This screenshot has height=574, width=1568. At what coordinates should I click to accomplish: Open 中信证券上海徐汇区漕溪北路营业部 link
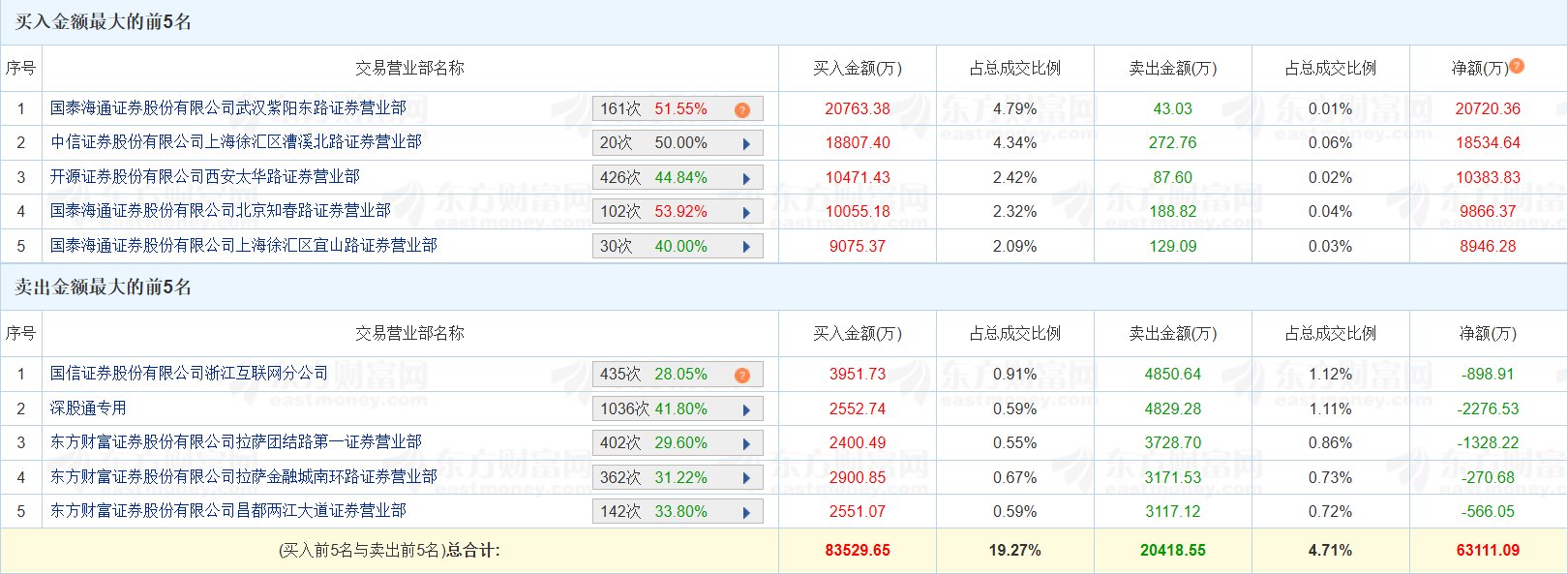236,142
